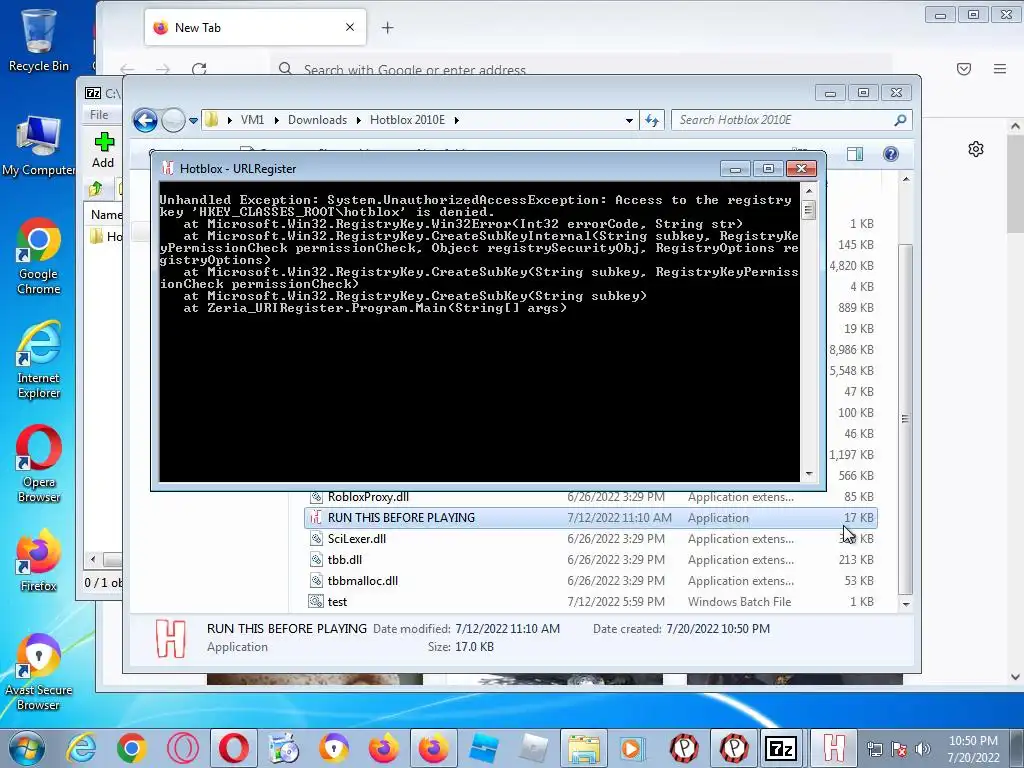
Task: Go to Downloads in the Explorer breadcrumb
Action: pyautogui.click(x=317, y=120)
